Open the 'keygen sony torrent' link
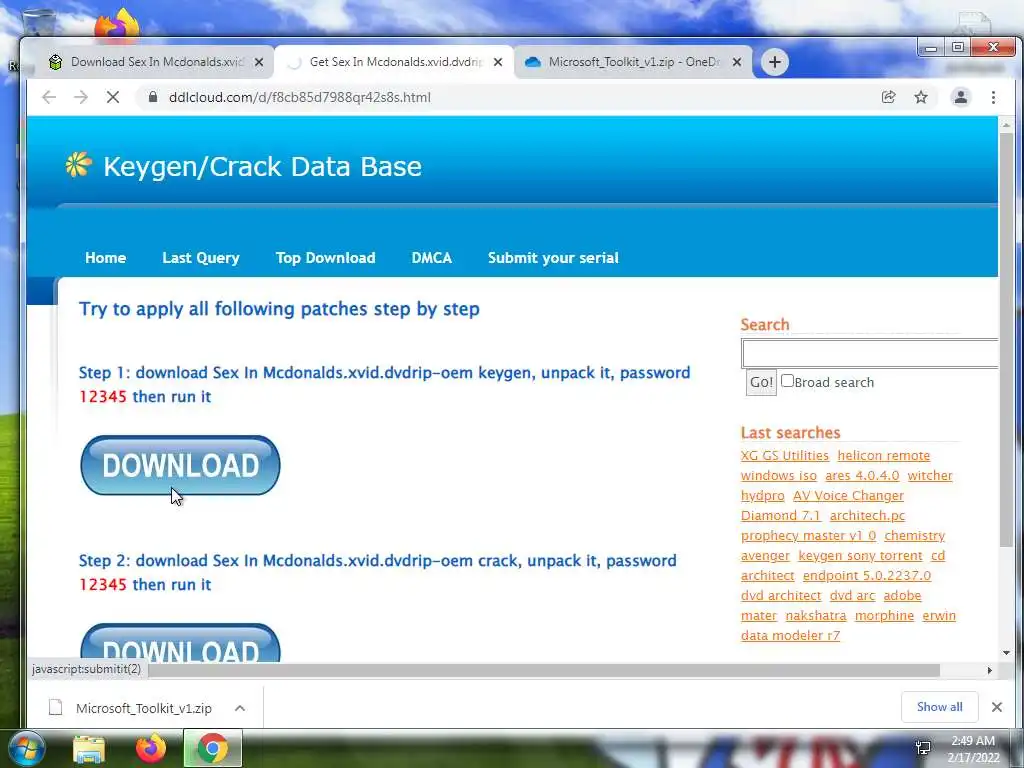This screenshot has width=1024, height=768. tap(860, 556)
